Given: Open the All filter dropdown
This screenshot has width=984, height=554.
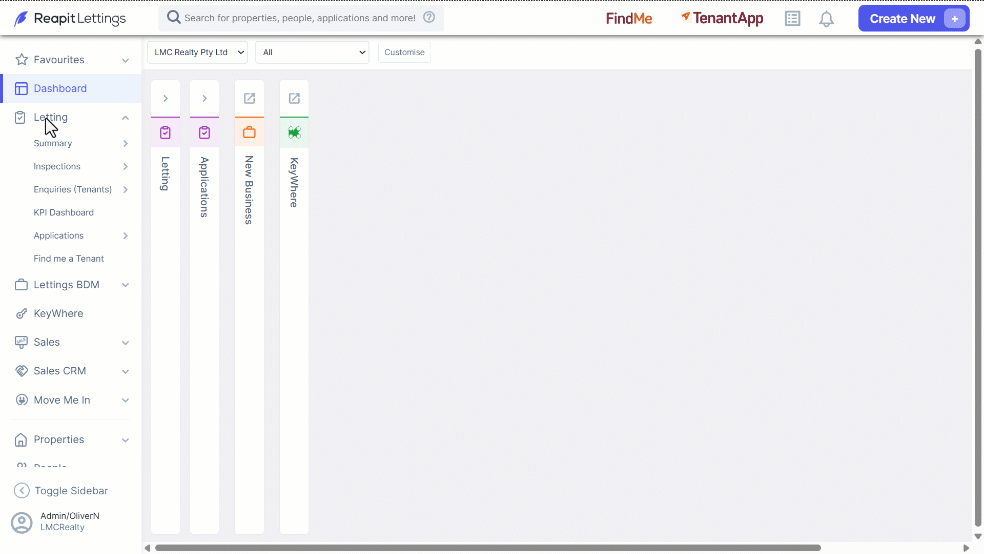Looking at the screenshot, I should coord(312,52).
